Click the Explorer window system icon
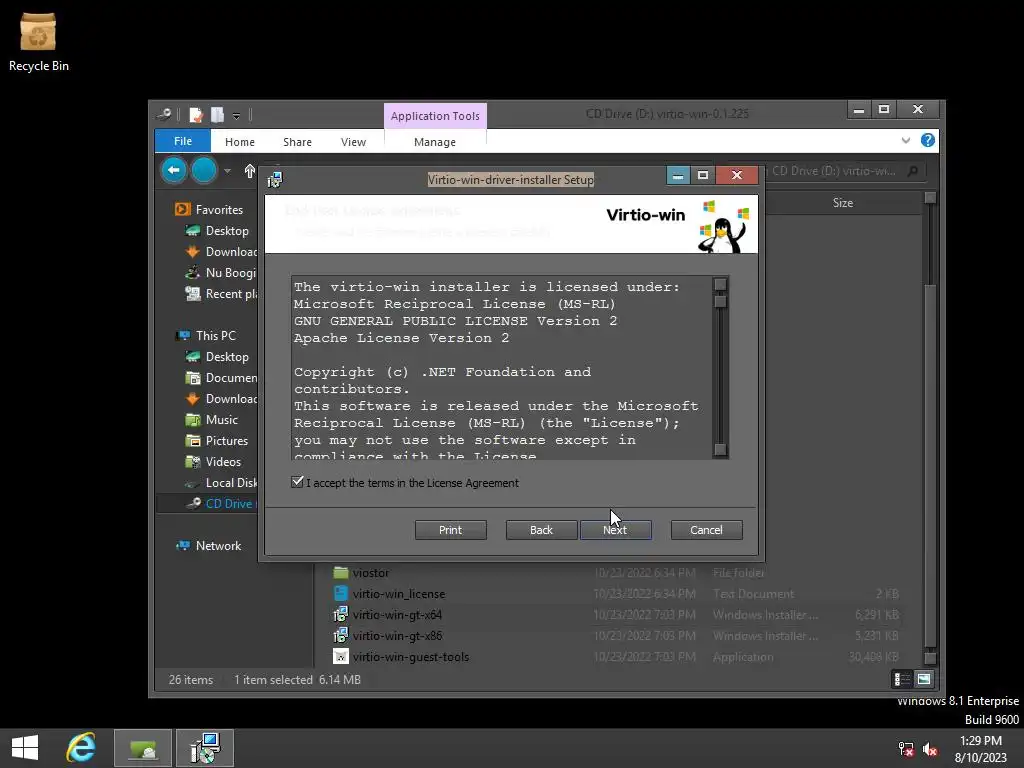Image resolution: width=1024 pixels, height=768 pixels. [x=164, y=115]
